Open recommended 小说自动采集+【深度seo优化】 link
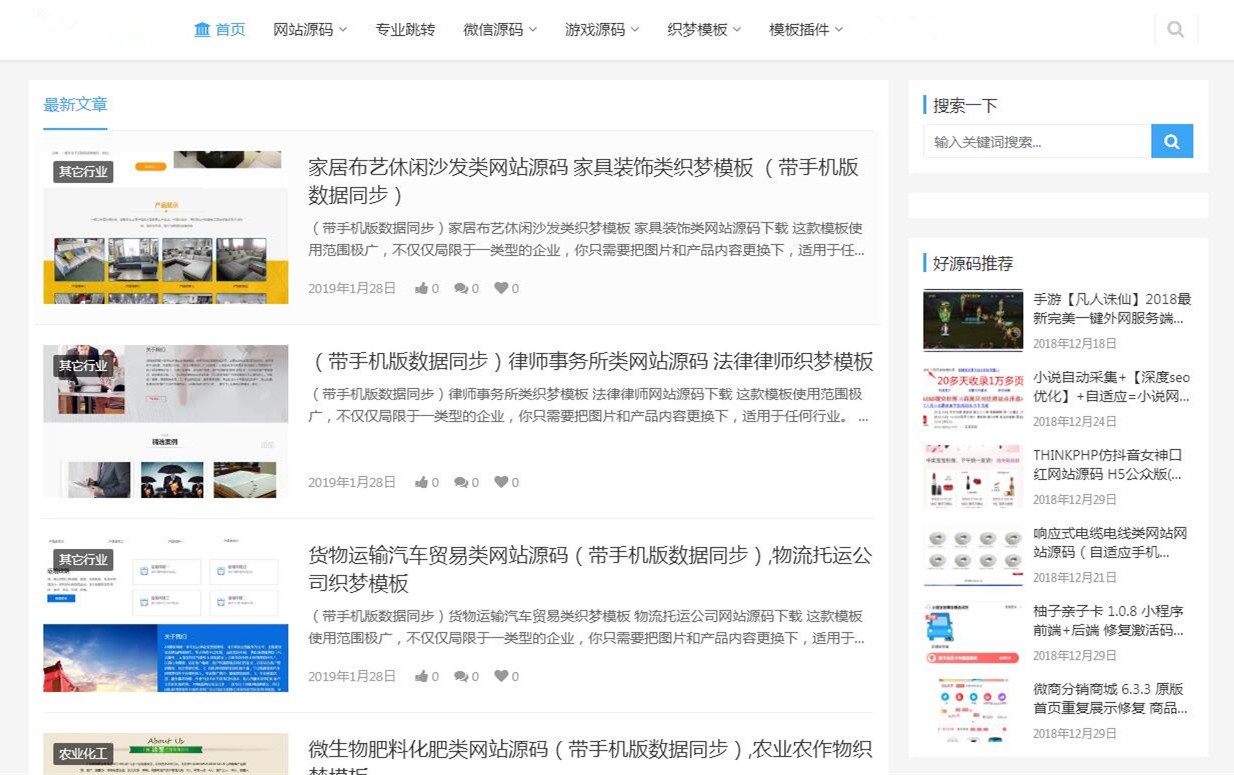Screen dimensions: 1234x775 tap(1112, 387)
